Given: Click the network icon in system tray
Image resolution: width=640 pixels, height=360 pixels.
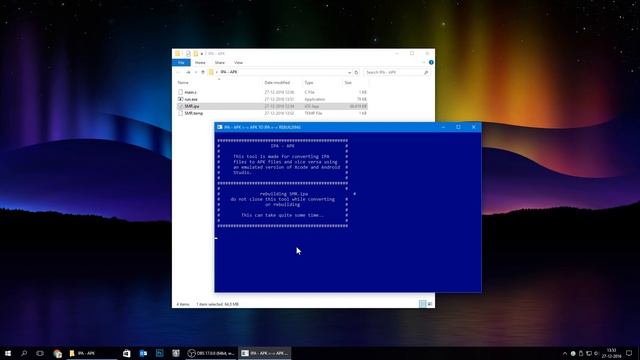Looking at the screenshot, I should pyautogui.click(x=589, y=353).
